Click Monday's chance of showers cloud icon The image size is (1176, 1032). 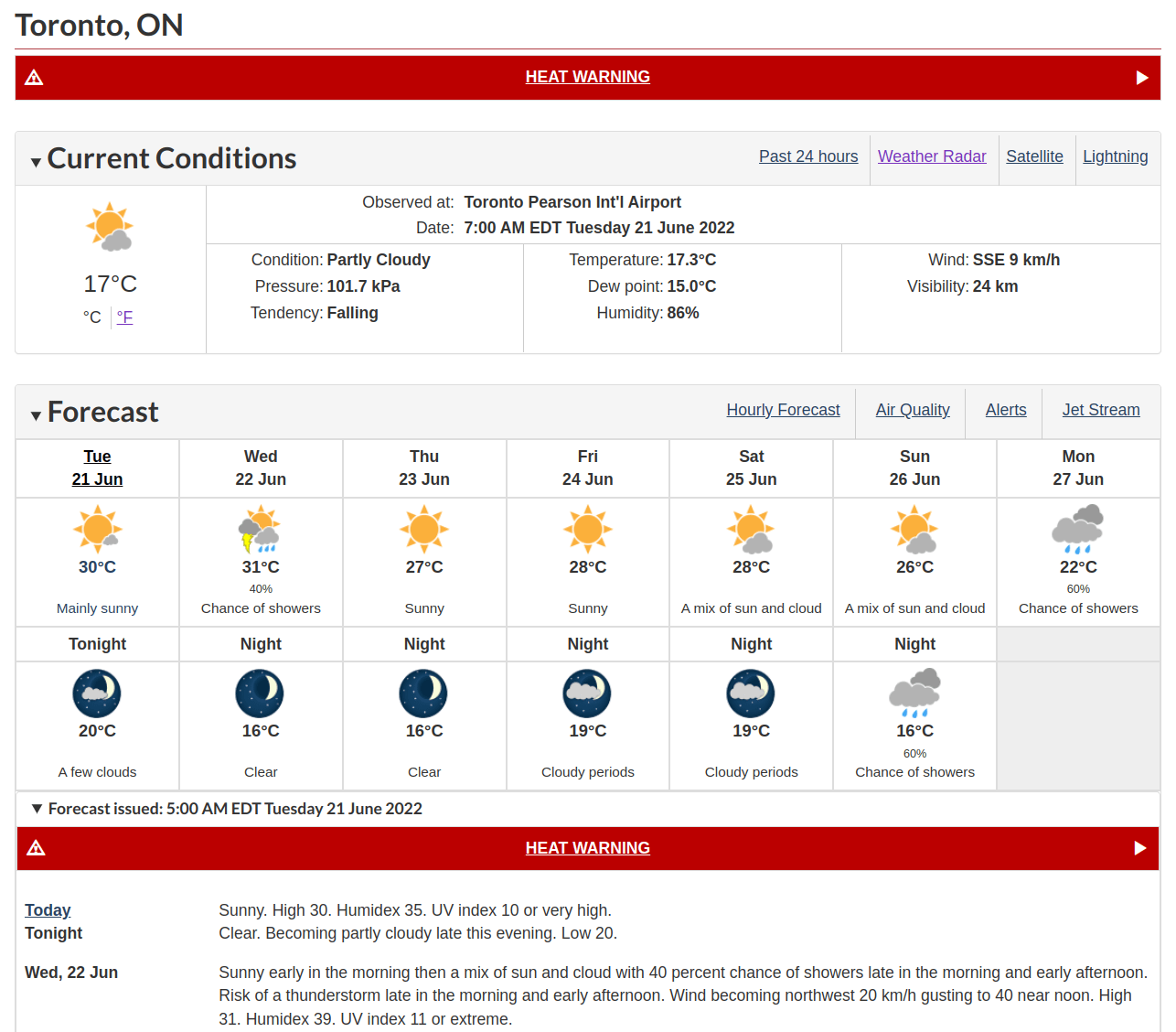click(1078, 530)
